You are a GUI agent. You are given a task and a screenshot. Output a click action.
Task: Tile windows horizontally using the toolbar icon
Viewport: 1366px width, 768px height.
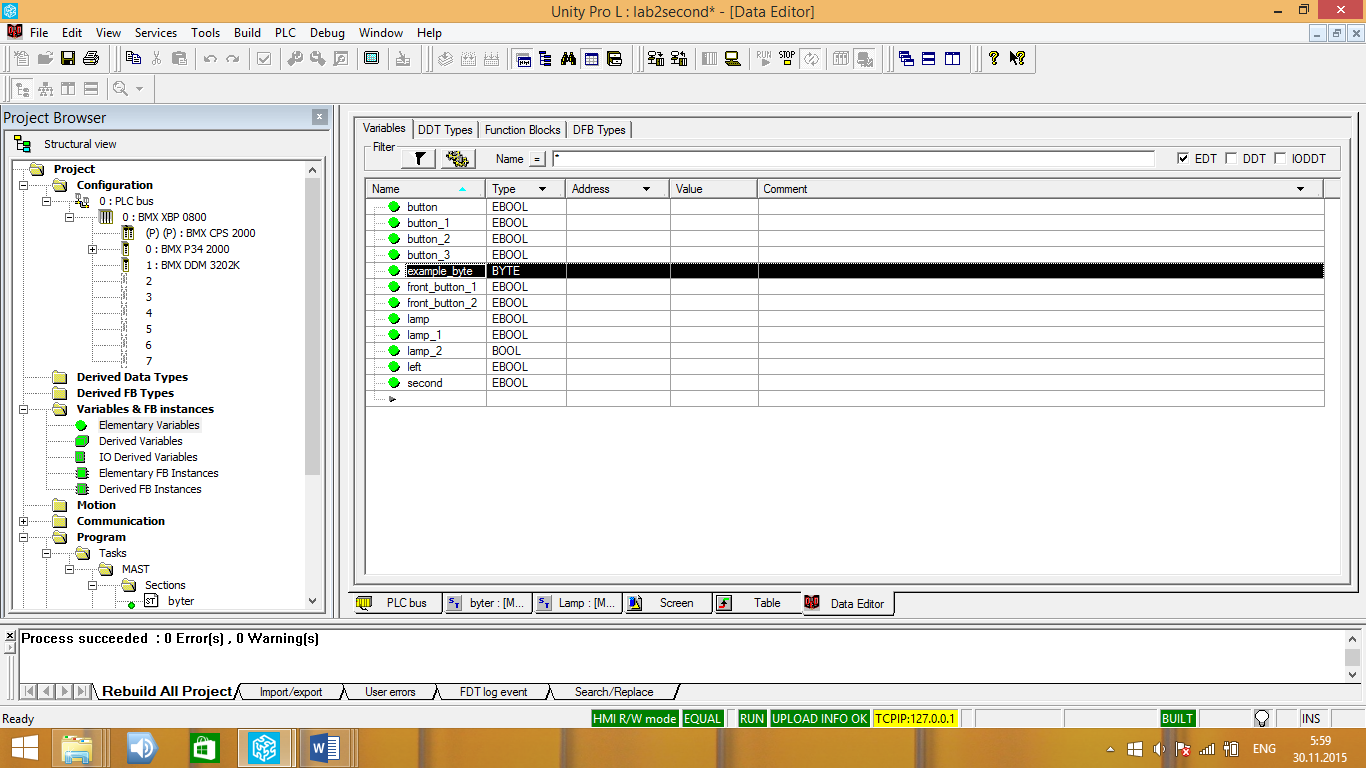(929, 58)
